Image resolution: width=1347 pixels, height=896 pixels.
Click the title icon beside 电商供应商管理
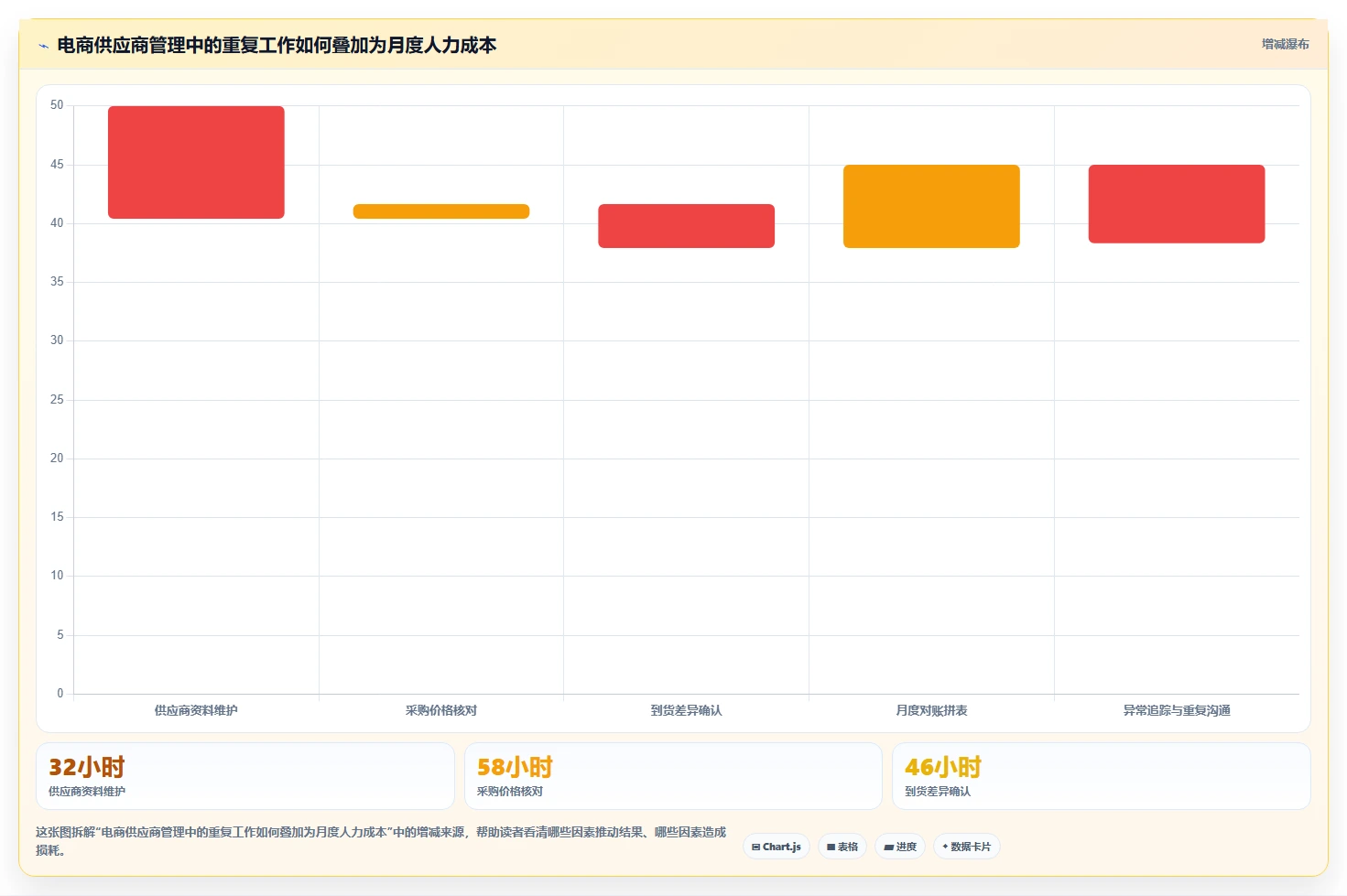pos(43,46)
